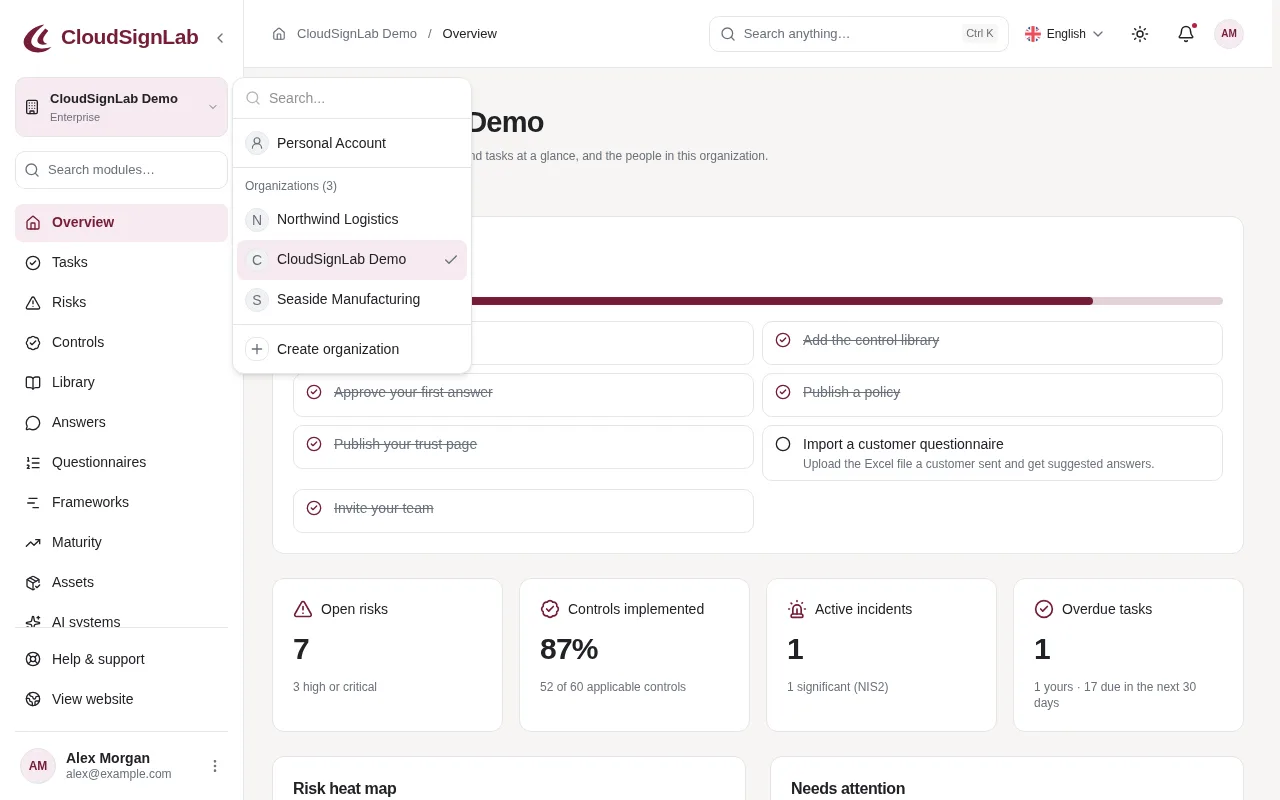Collapse the CloudSignLab Demo organization switcher
The image size is (1280, 800).
121,107
